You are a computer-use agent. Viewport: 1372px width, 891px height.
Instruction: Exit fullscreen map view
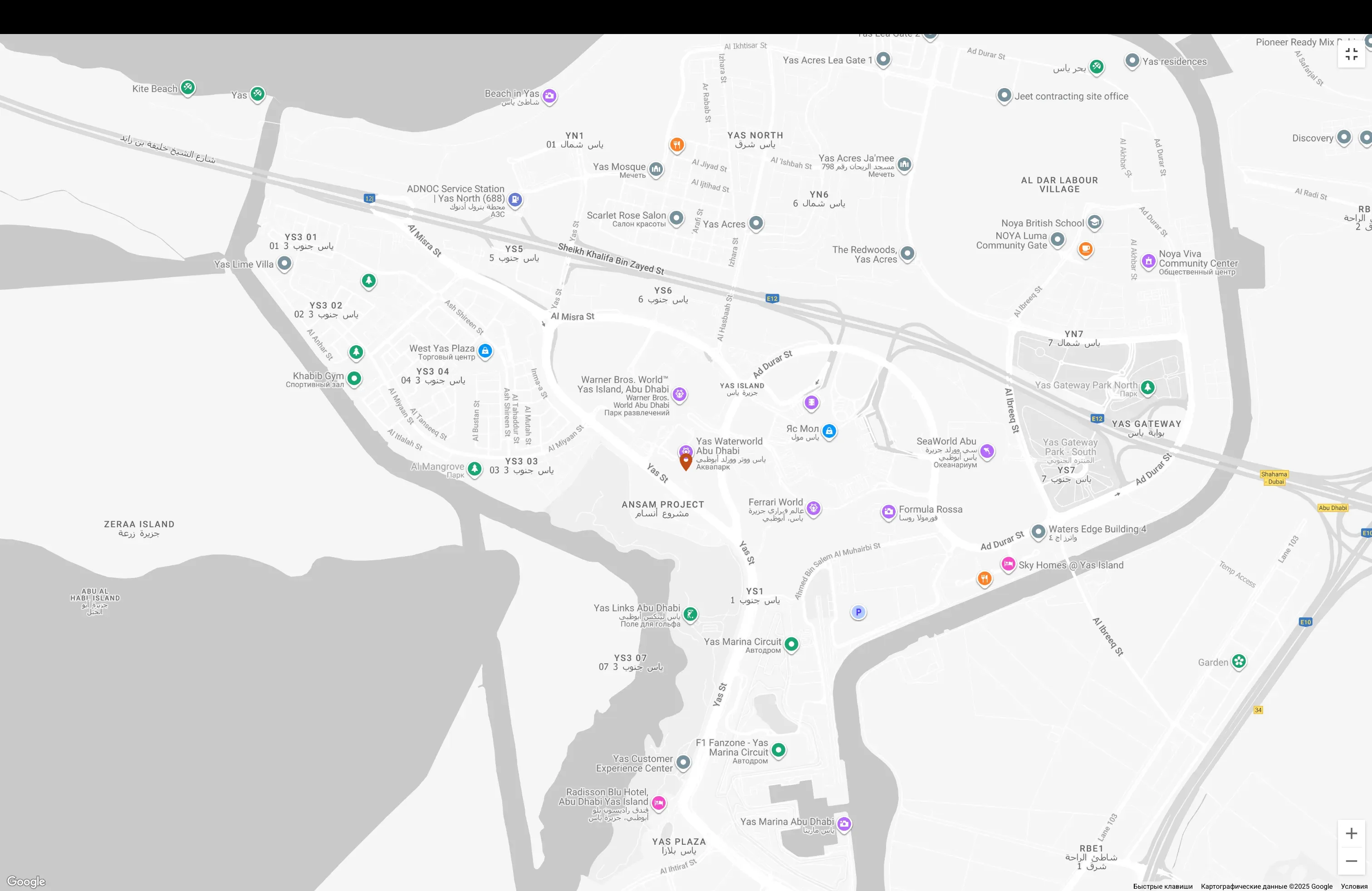(1351, 54)
